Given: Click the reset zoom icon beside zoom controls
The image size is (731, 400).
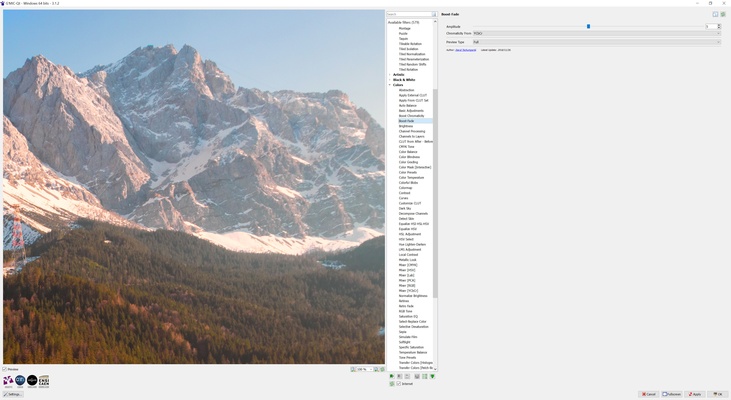Looking at the screenshot, I should coord(382,369).
